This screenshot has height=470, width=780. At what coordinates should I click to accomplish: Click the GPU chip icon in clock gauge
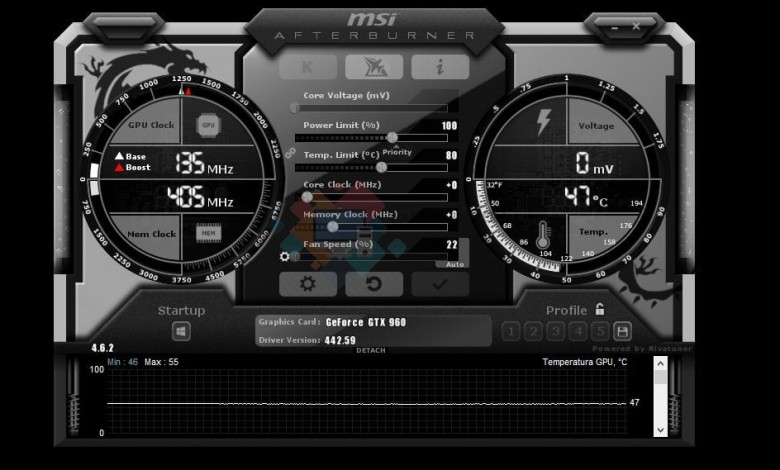208,125
